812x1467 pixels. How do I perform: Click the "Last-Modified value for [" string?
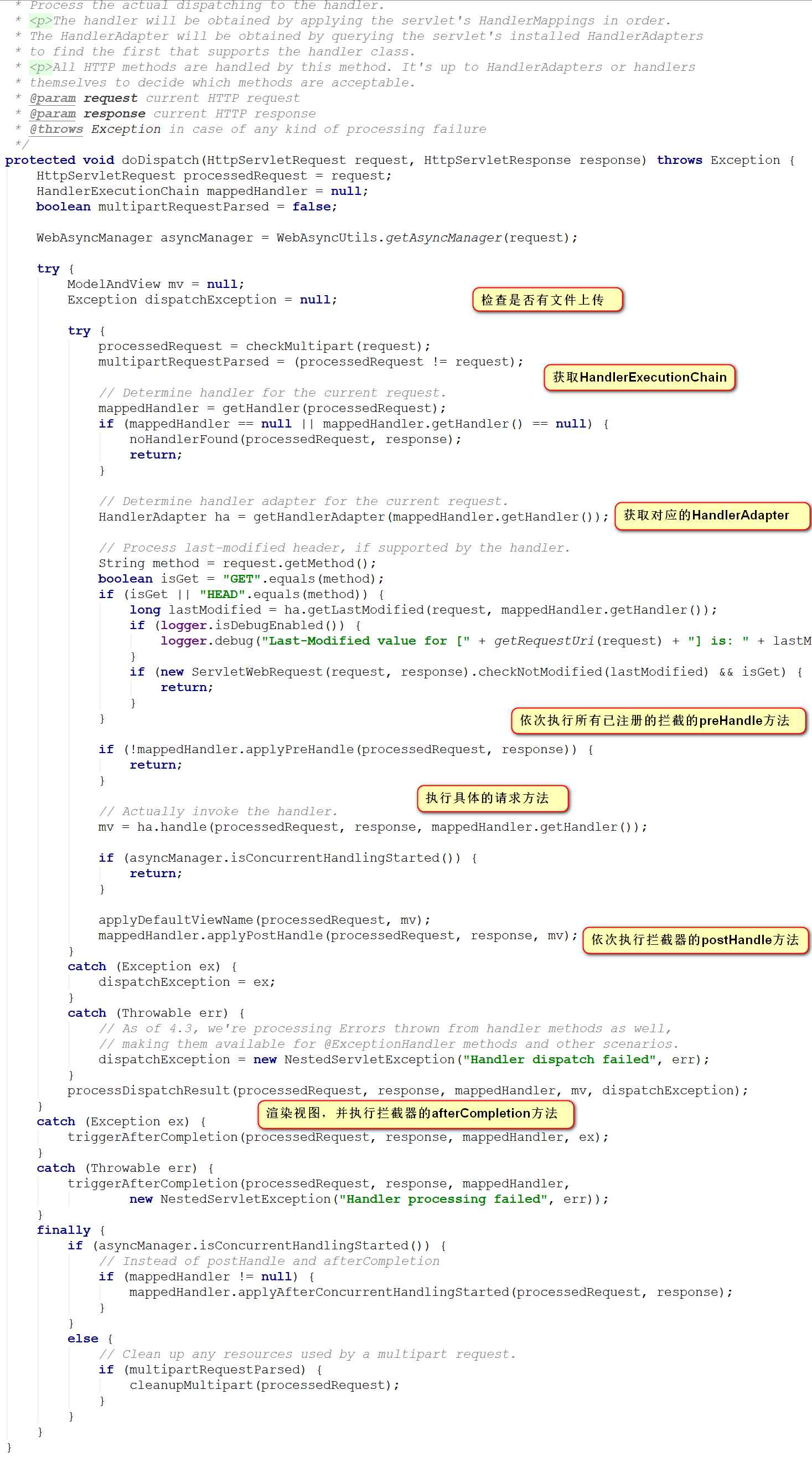pos(365,640)
